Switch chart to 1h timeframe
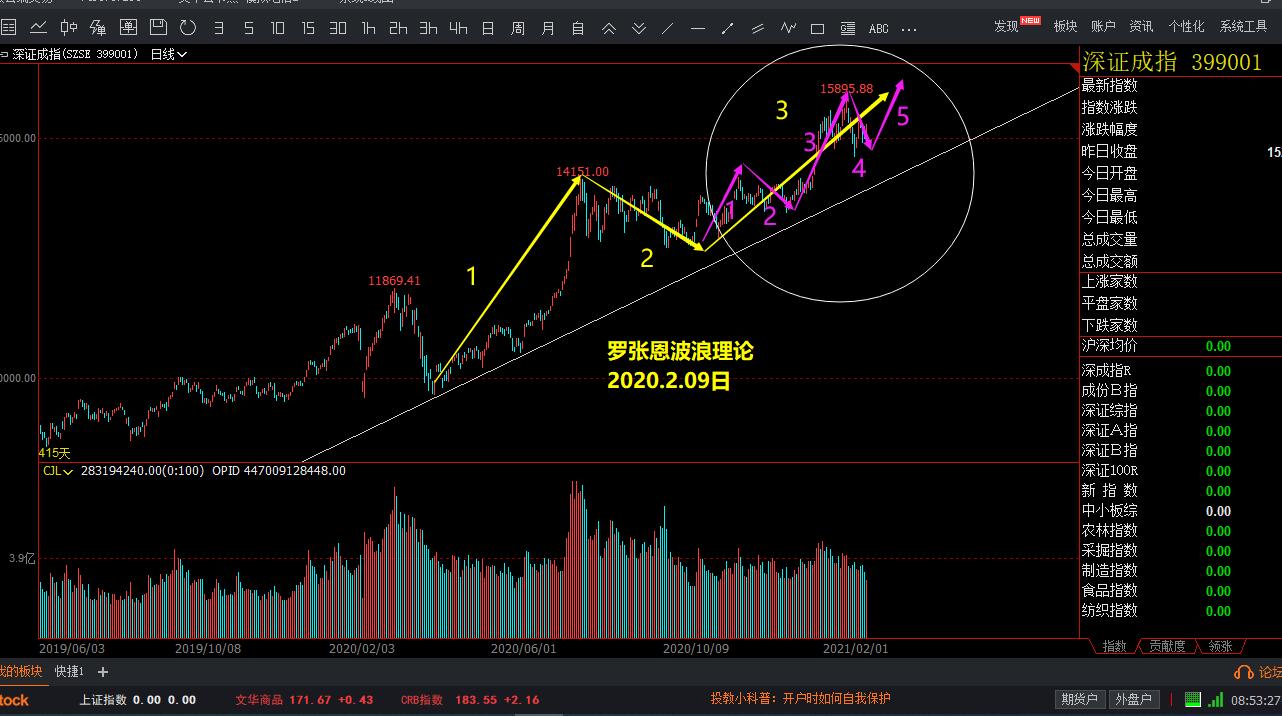The image size is (1282, 716). tap(369, 28)
